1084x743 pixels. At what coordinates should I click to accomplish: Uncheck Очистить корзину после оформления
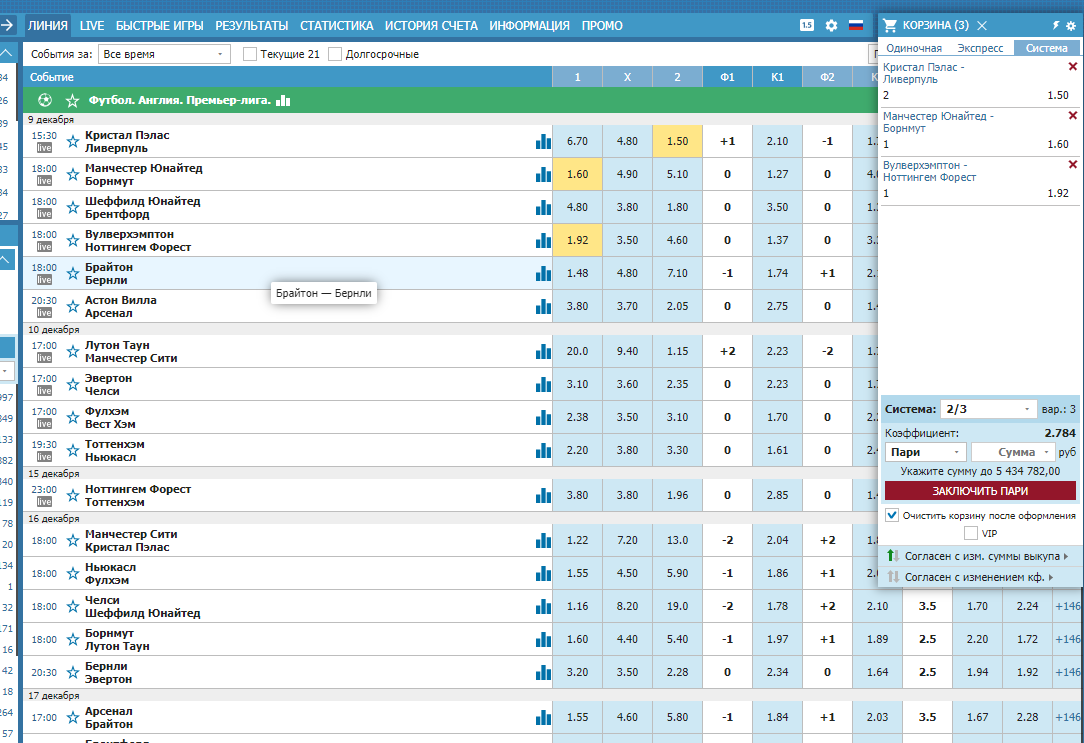(892, 516)
